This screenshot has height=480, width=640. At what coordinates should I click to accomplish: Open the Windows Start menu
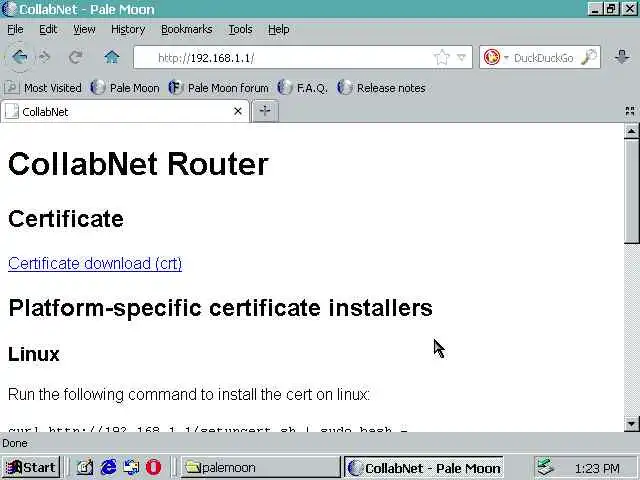(x=31, y=467)
